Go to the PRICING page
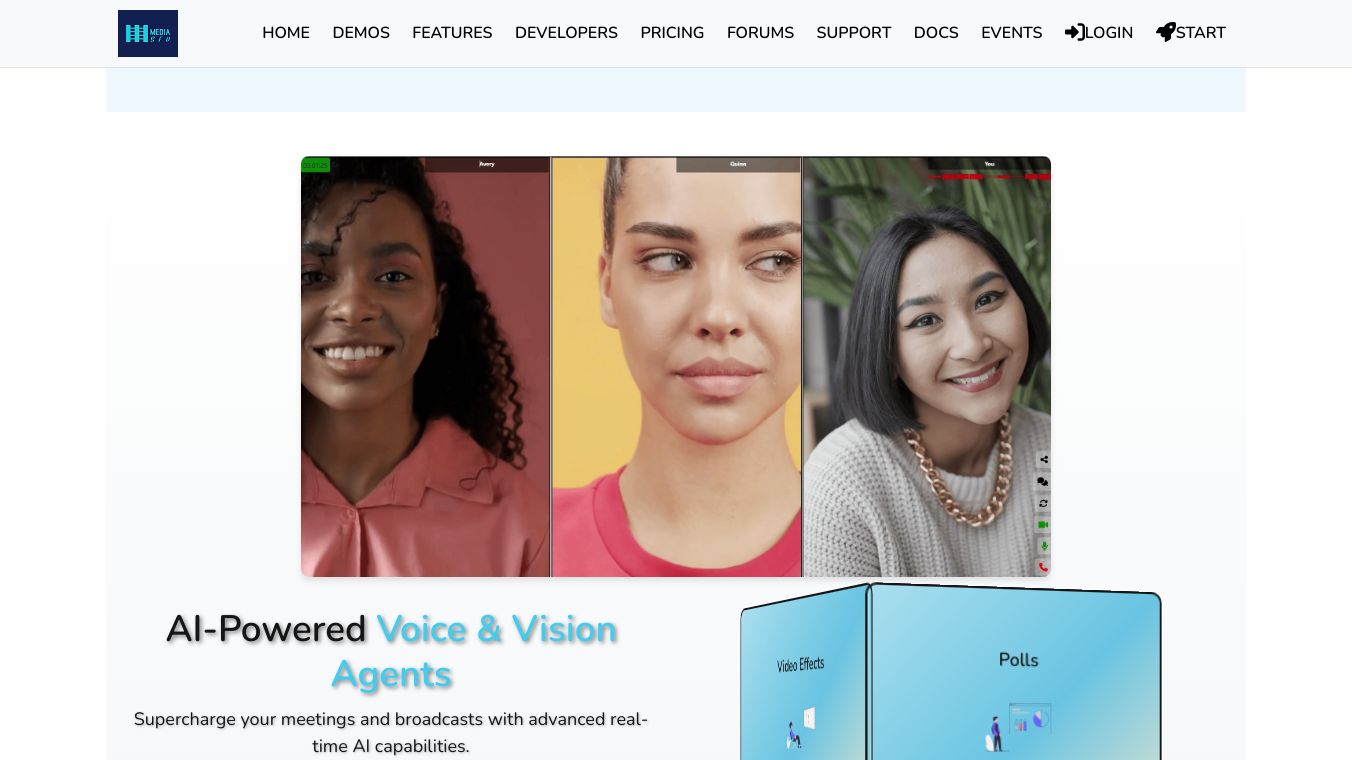This screenshot has height=760, width=1352. (x=672, y=33)
